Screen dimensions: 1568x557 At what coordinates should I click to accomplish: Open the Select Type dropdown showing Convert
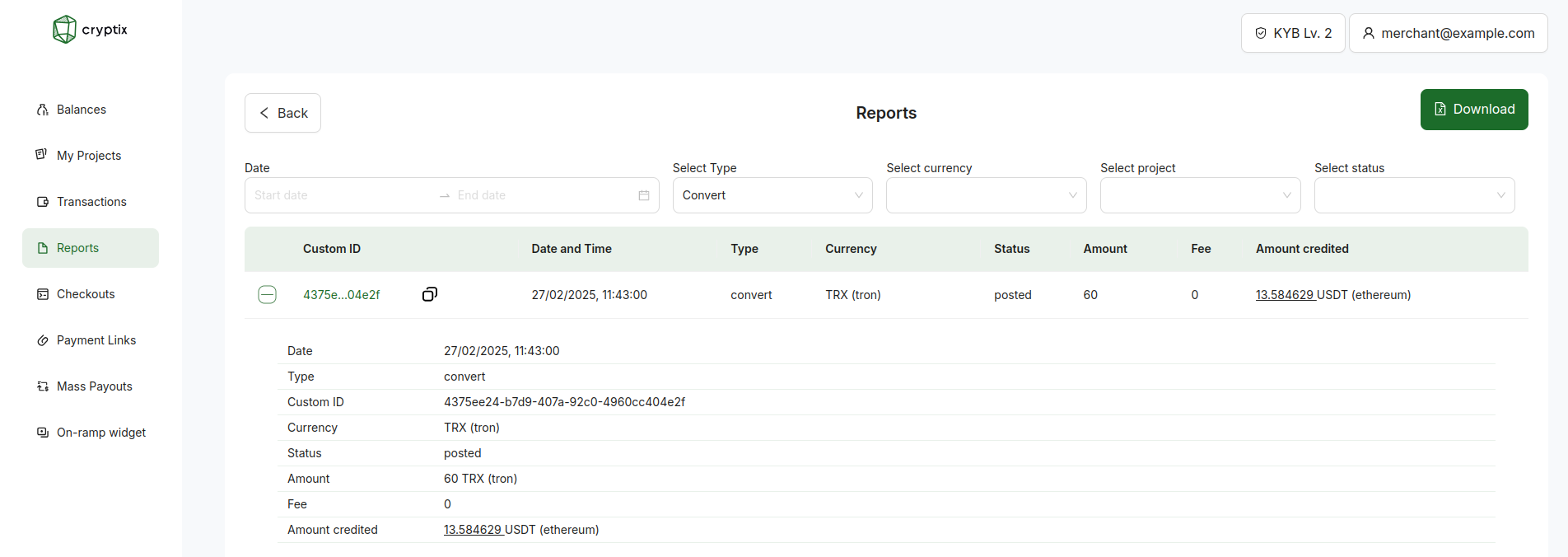point(772,195)
